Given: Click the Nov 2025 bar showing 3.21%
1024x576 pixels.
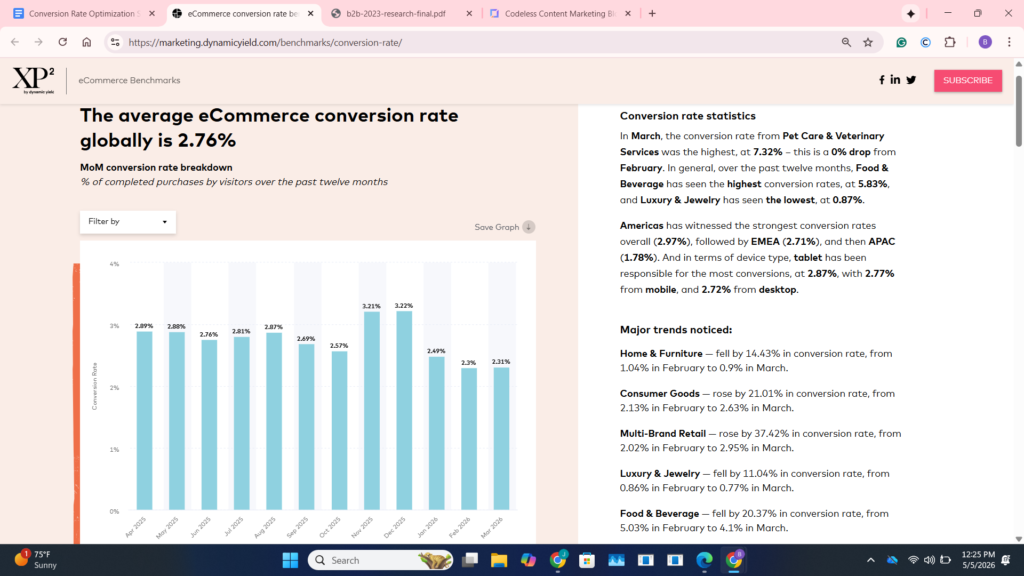Looking at the screenshot, I should pos(372,411).
